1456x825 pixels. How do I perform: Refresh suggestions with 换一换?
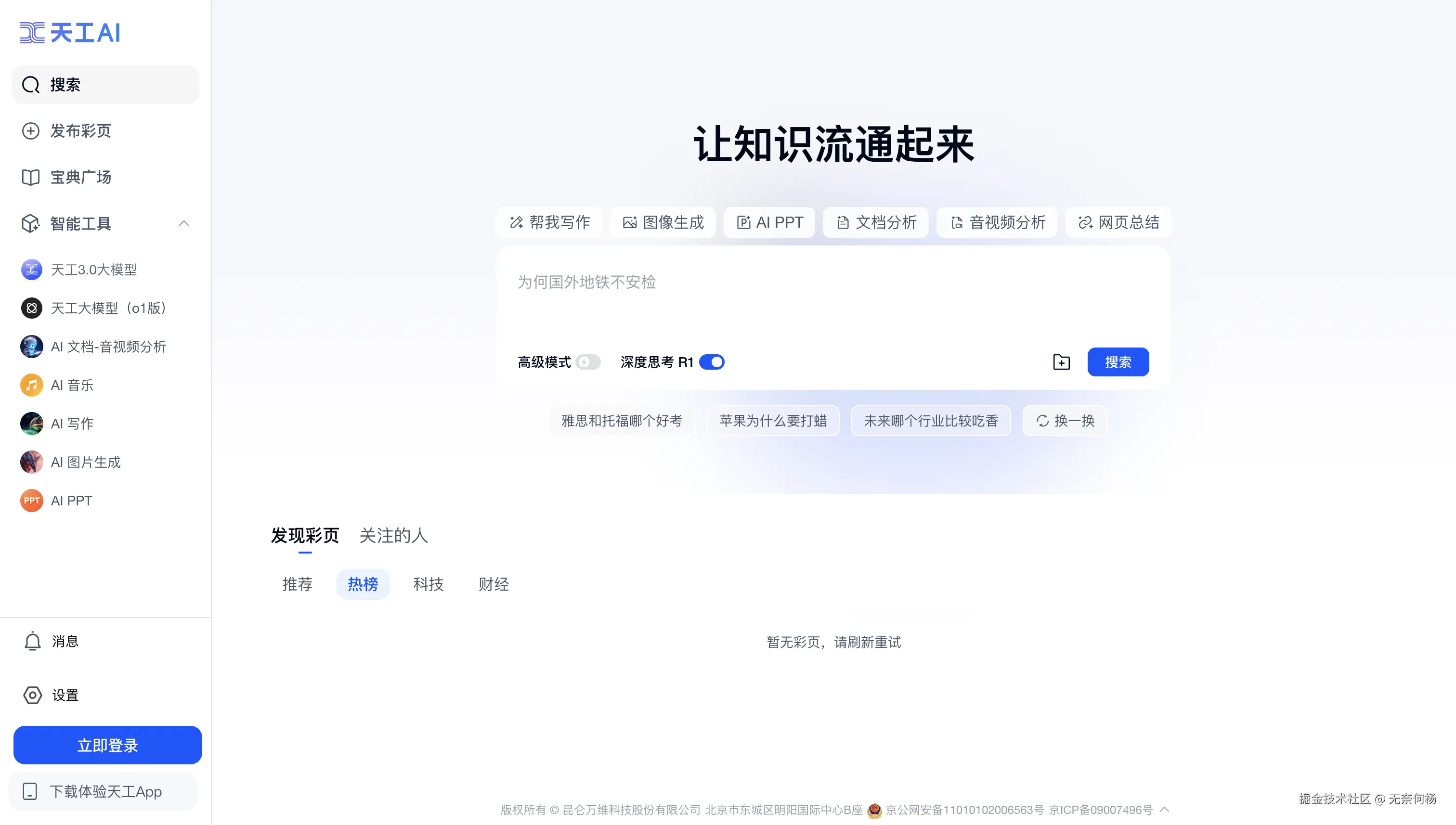pyautogui.click(x=1065, y=421)
